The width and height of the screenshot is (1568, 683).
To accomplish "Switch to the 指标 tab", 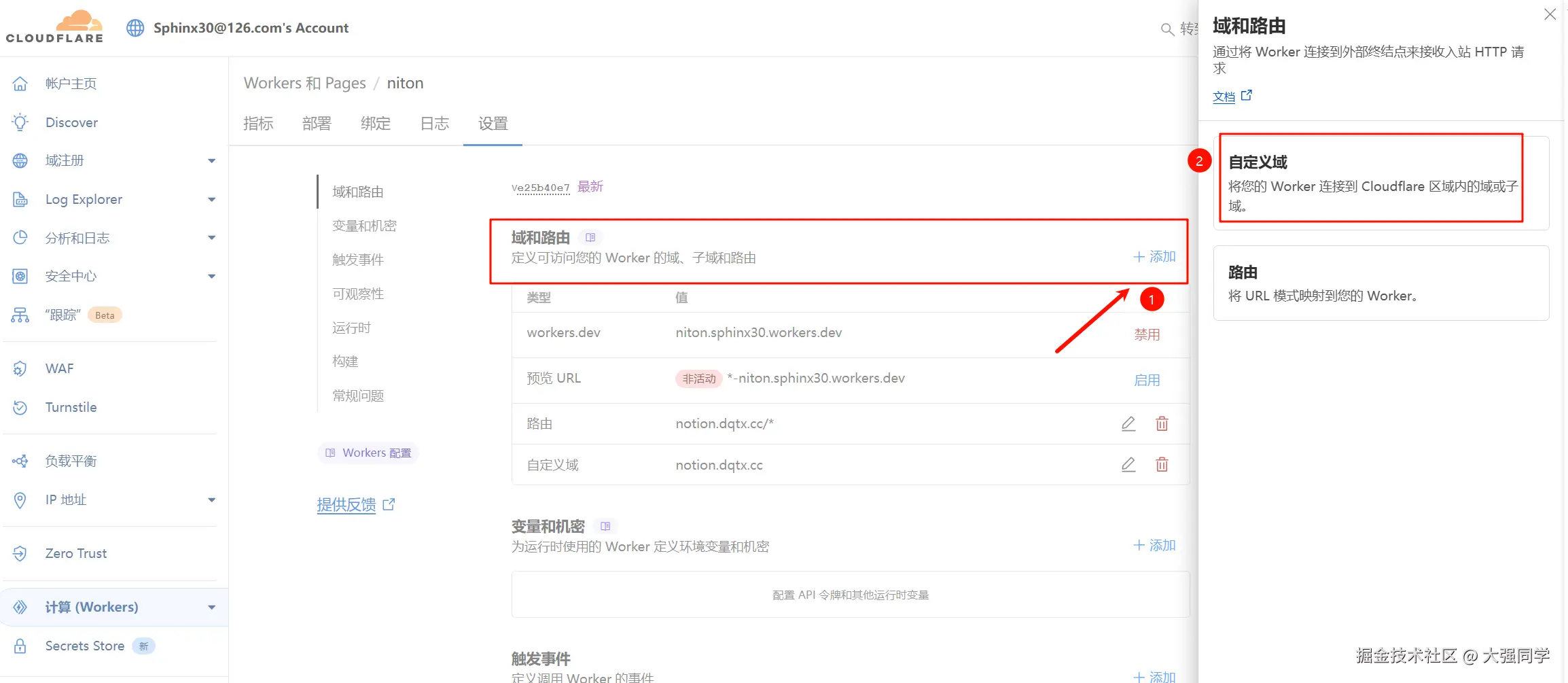I will (258, 124).
